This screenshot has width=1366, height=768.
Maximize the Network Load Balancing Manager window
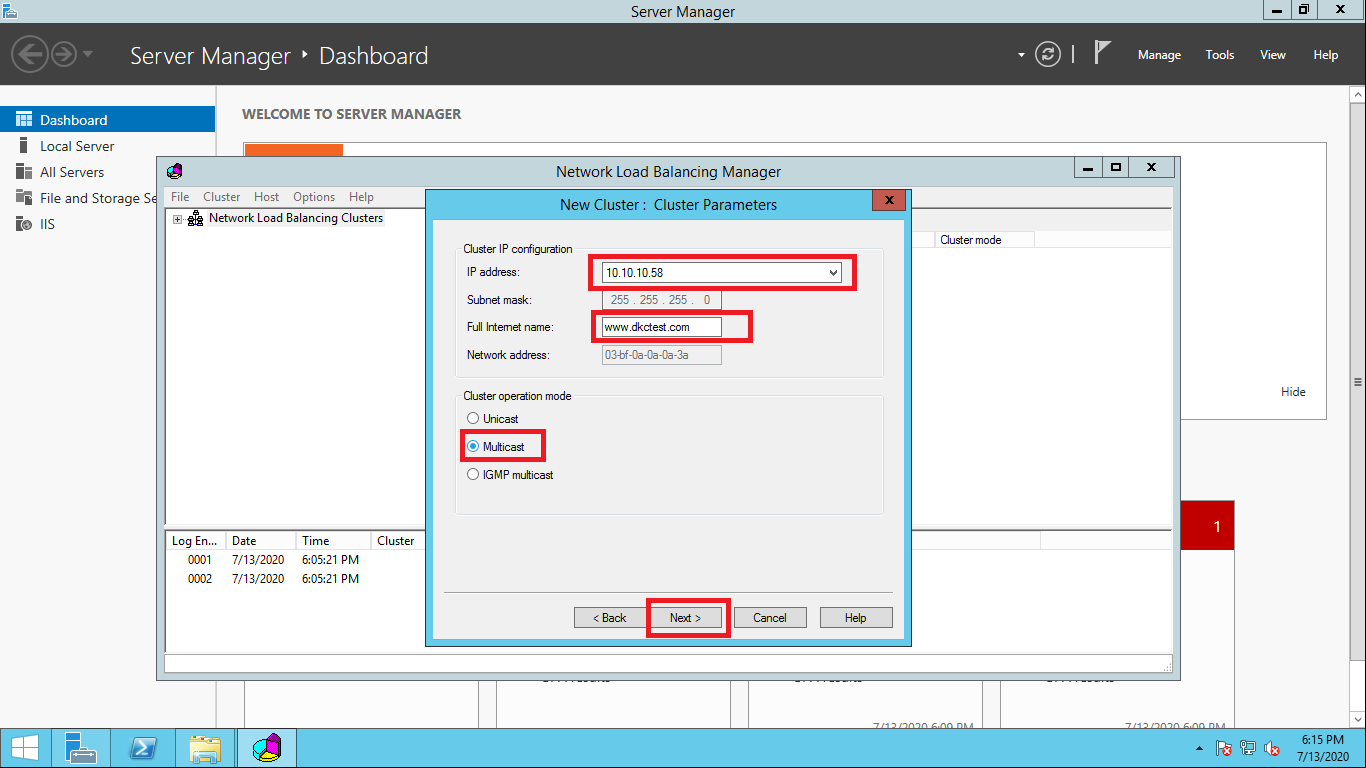tap(1116, 168)
